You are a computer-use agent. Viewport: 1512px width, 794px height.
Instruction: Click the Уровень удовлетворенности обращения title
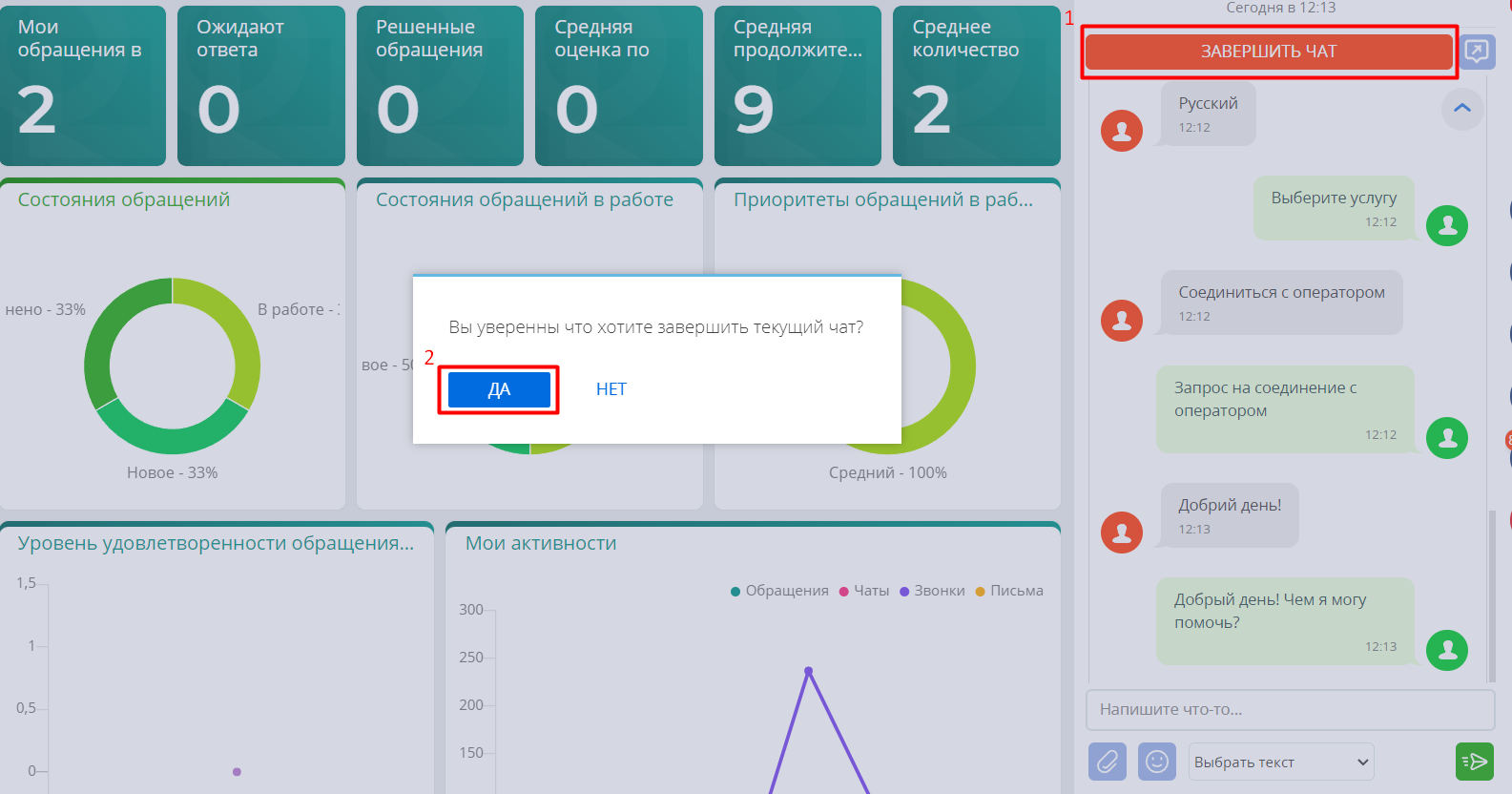(216, 543)
